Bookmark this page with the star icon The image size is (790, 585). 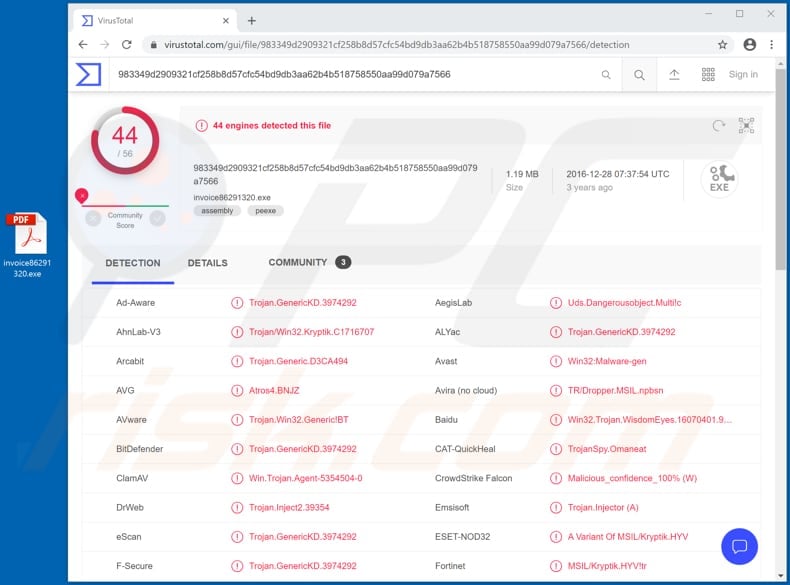coord(722,45)
